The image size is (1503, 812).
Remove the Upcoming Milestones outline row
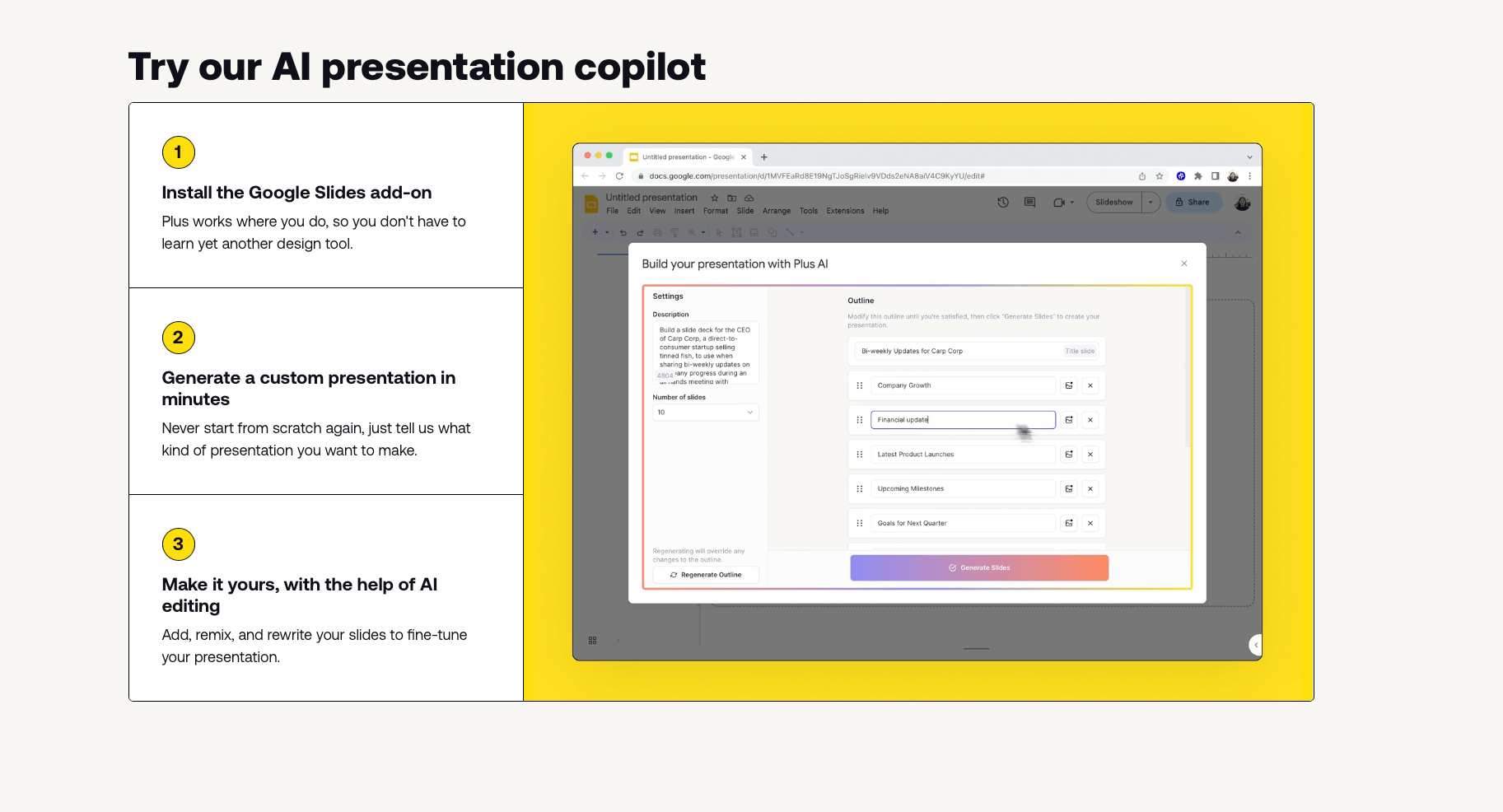[x=1090, y=489]
